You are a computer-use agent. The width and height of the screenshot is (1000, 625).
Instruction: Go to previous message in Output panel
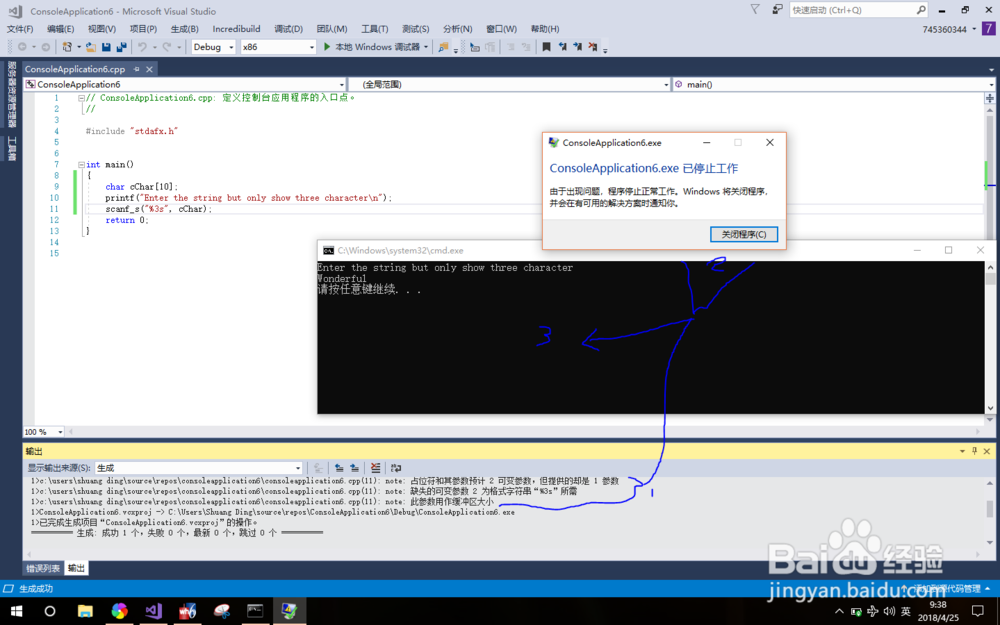click(339, 468)
